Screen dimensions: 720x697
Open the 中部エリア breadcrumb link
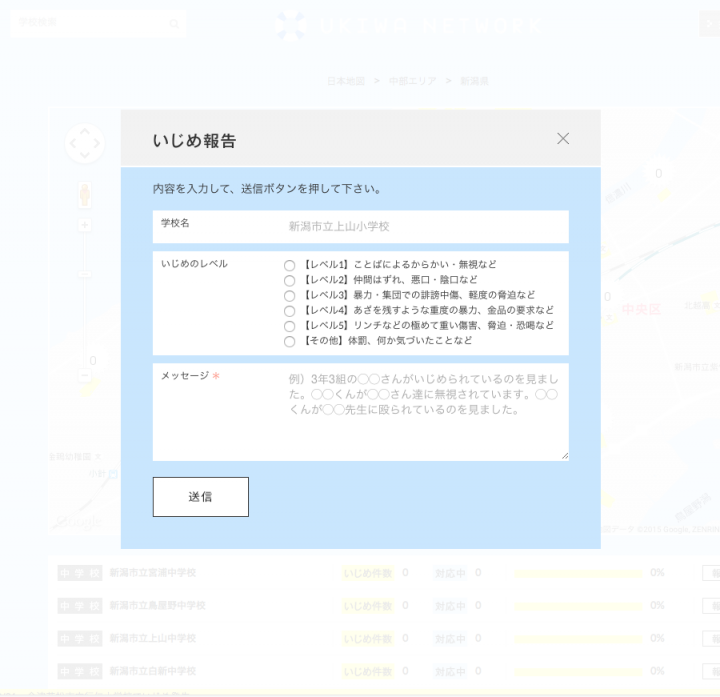[412, 81]
